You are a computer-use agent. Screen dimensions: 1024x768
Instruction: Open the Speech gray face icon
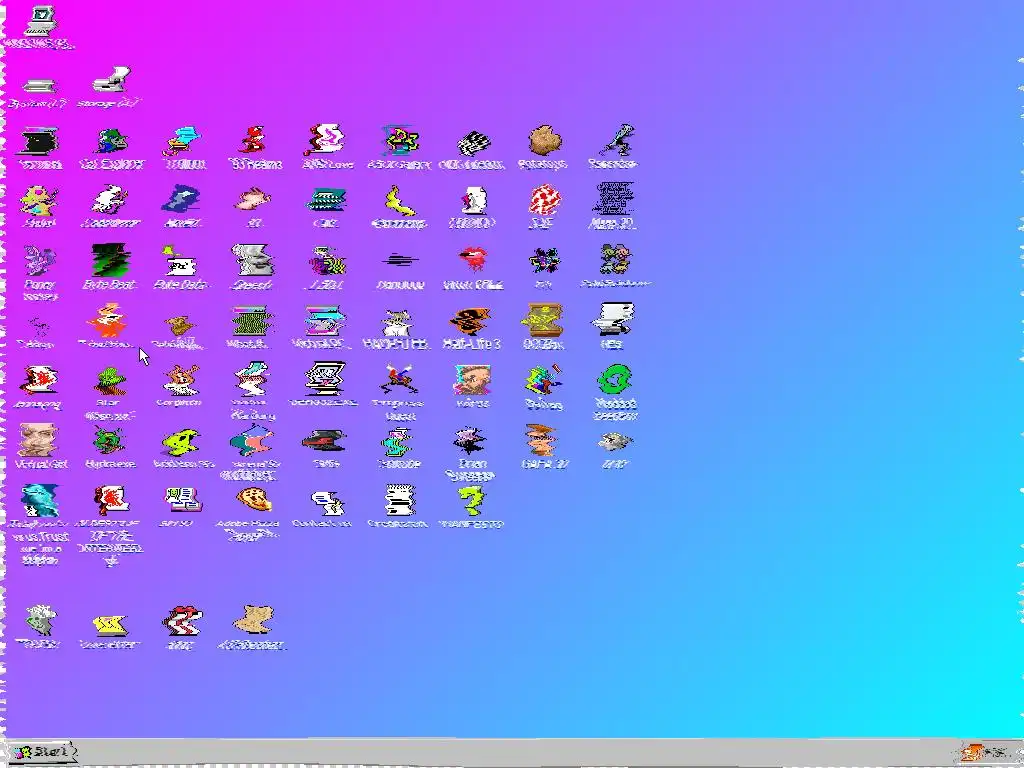[253, 260]
